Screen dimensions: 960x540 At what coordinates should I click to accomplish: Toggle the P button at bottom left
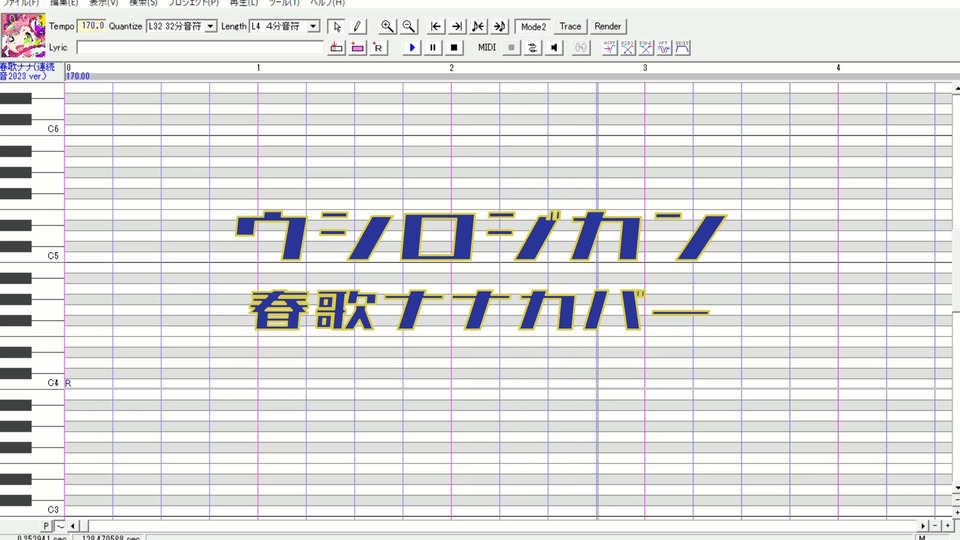46,526
